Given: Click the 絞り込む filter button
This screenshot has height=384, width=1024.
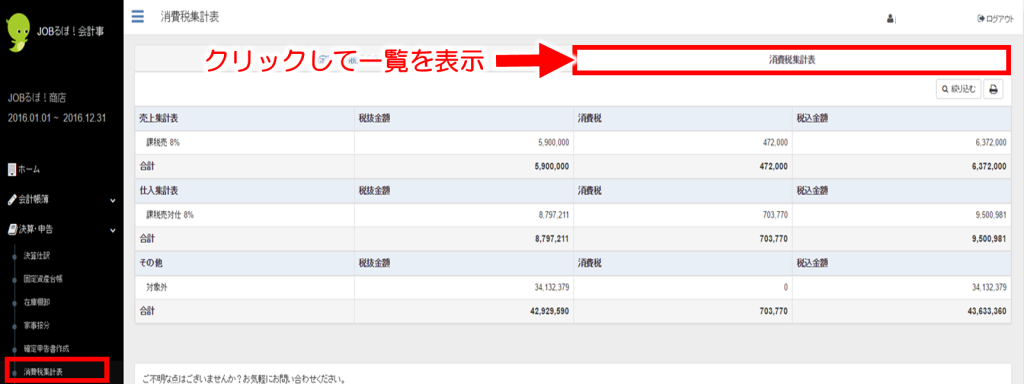Looking at the screenshot, I should (x=958, y=89).
